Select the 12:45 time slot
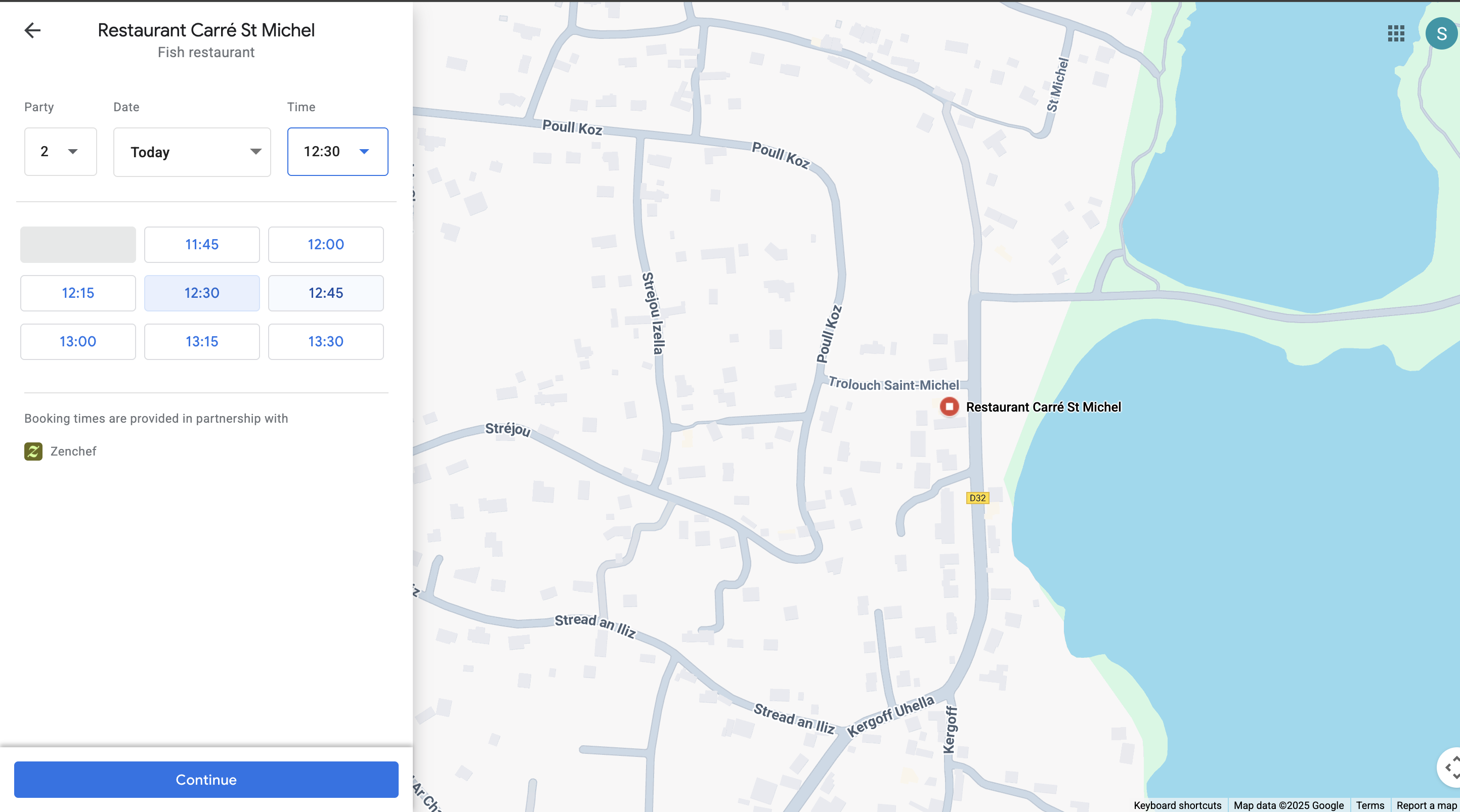The height and width of the screenshot is (812, 1460). pyautogui.click(x=325, y=293)
